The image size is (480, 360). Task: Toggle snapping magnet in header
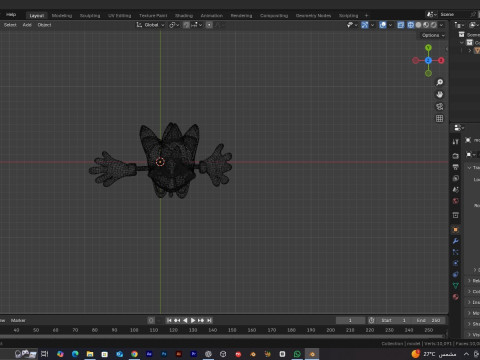click(x=186, y=25)
